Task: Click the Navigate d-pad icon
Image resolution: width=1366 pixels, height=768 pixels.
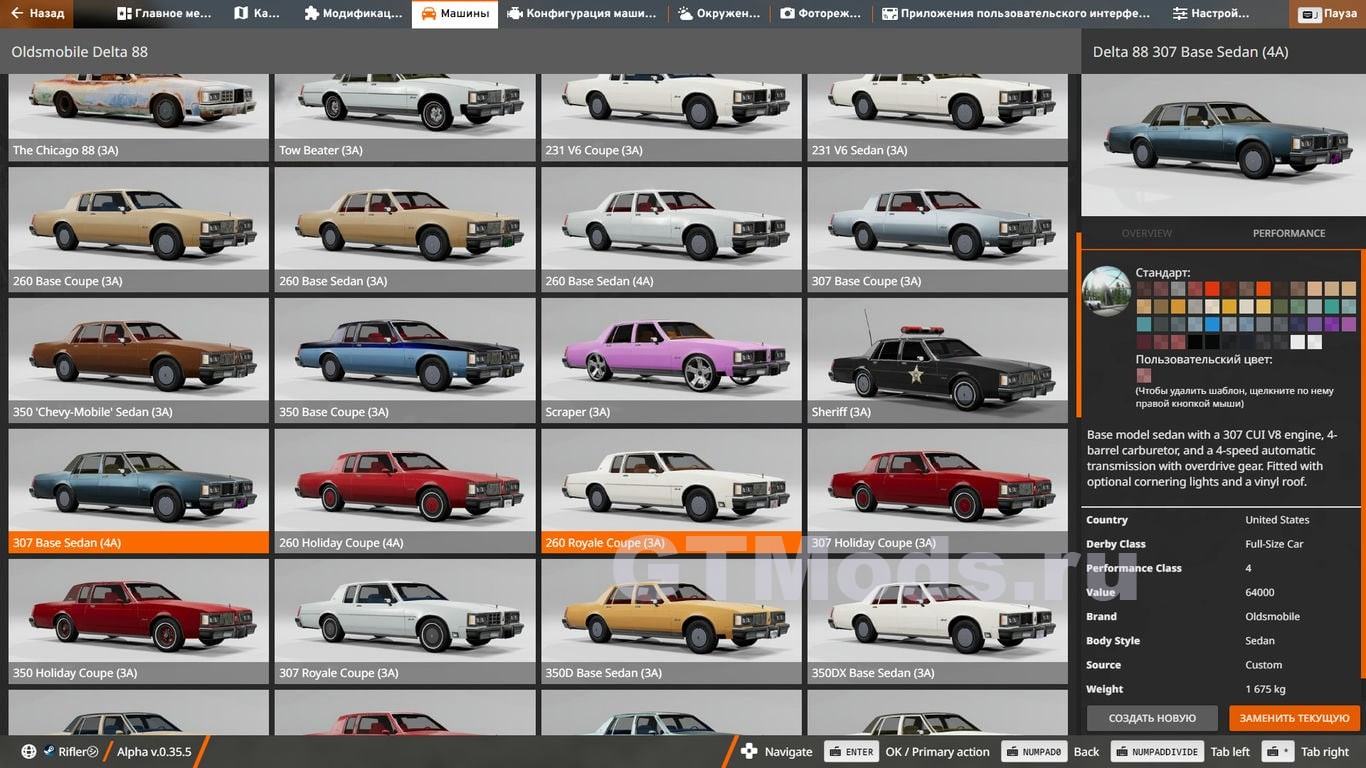Action: (x=749, y=752)
